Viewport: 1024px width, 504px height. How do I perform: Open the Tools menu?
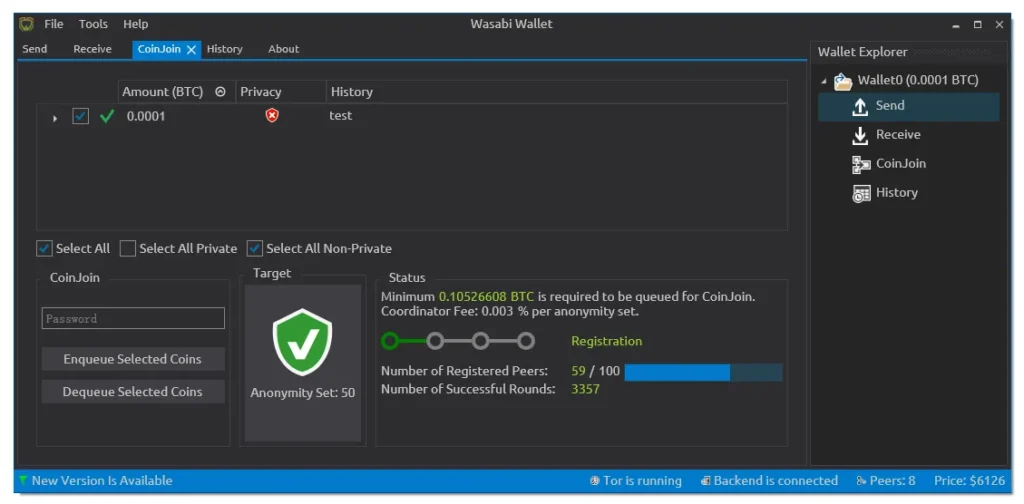pyautogui.click(x=93, y=24)
